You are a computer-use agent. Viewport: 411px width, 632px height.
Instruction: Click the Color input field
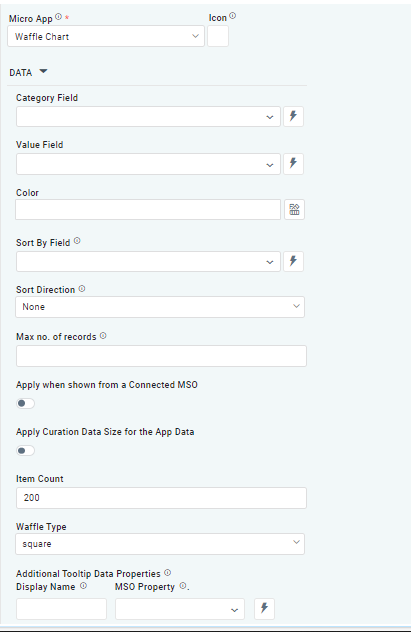148,210
